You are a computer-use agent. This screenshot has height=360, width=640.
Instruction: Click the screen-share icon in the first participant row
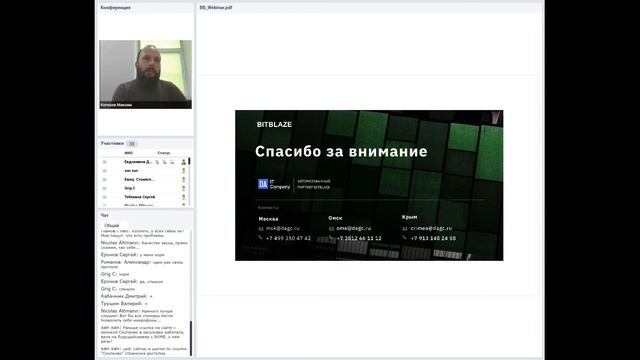point(172,162)
